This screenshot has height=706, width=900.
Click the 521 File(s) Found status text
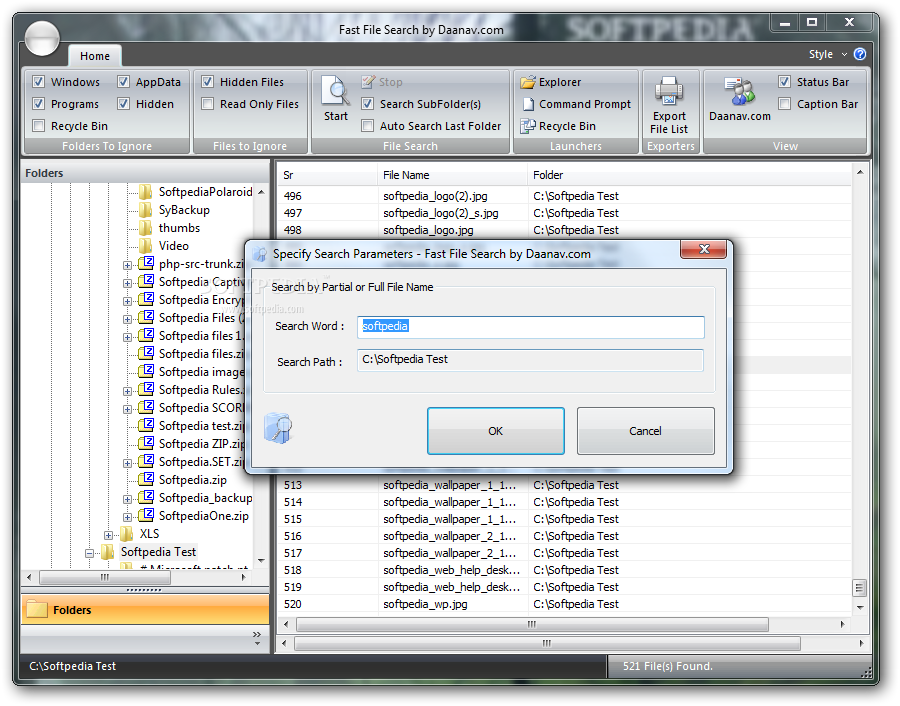click(x=668, y=666)
